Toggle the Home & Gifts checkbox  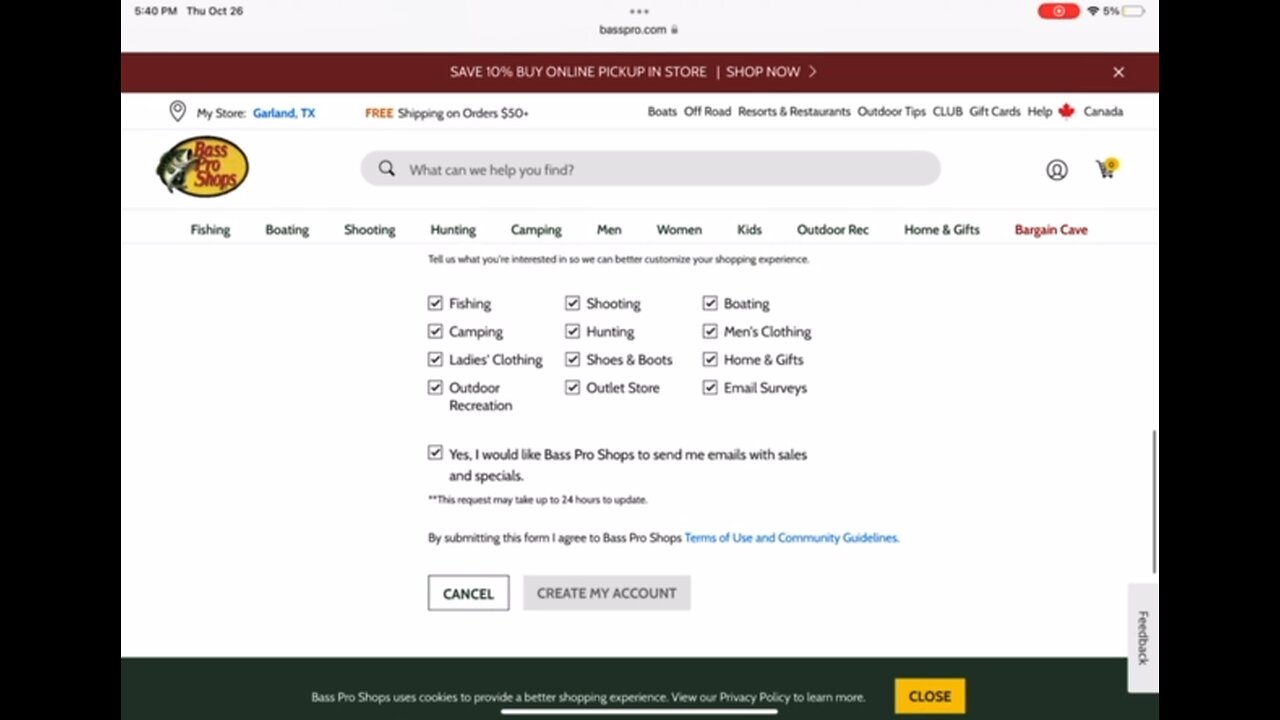pyautogui.click(x=710, y=359)
